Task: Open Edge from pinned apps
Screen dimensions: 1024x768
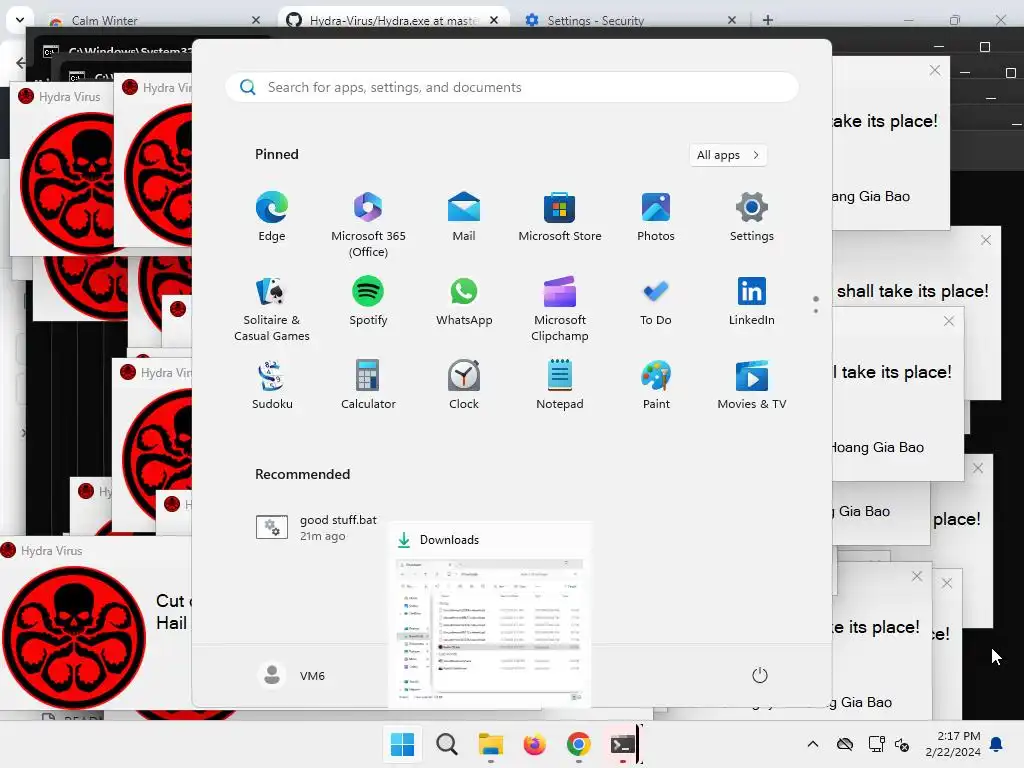Action: coord(272,217)
